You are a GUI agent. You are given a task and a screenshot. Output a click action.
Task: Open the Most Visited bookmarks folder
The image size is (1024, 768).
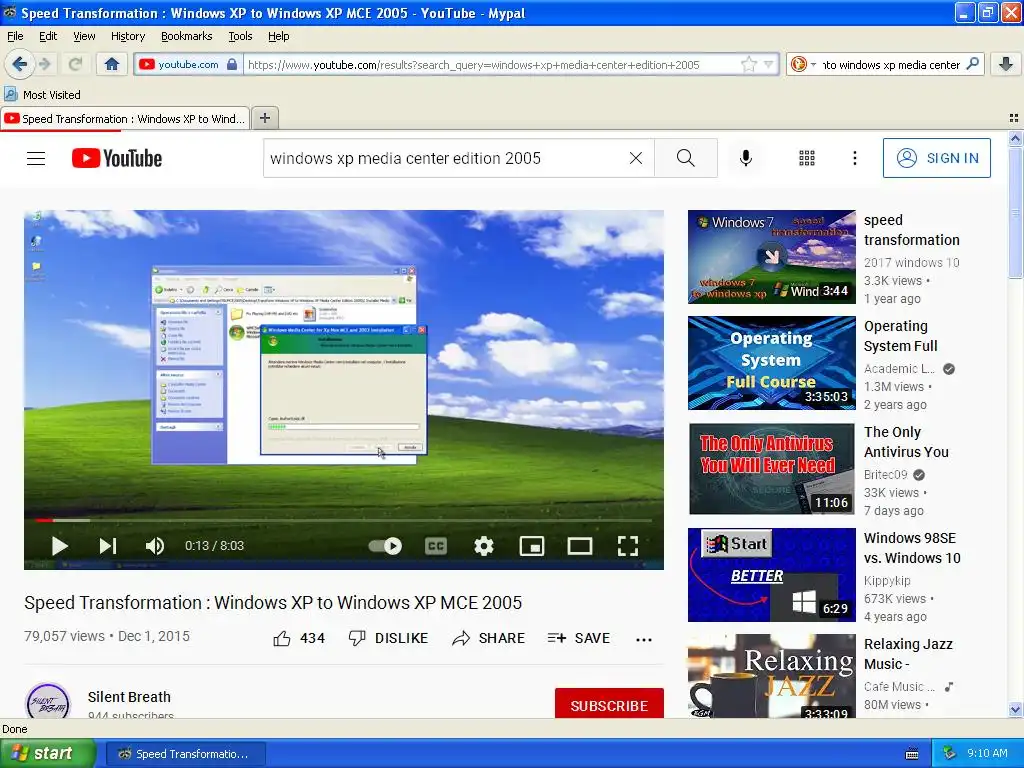point(42,95)
